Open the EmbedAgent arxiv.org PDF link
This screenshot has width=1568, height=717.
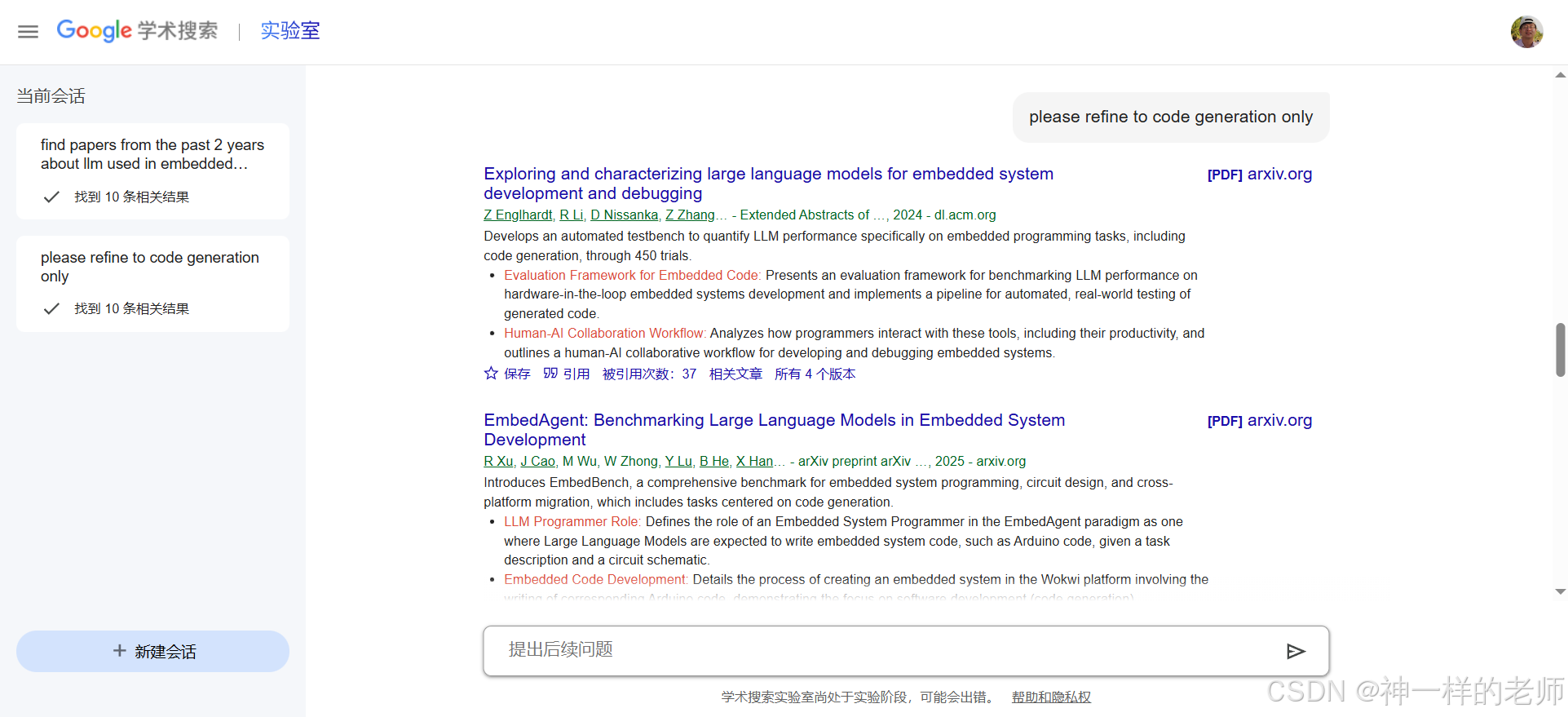1260,420
